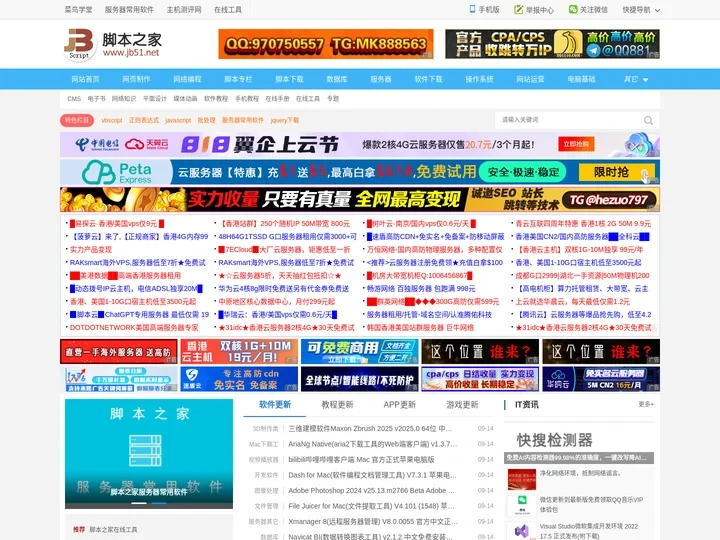
Task: Open the Maxon Zbrush 2025 software entry
Action: 370,428
